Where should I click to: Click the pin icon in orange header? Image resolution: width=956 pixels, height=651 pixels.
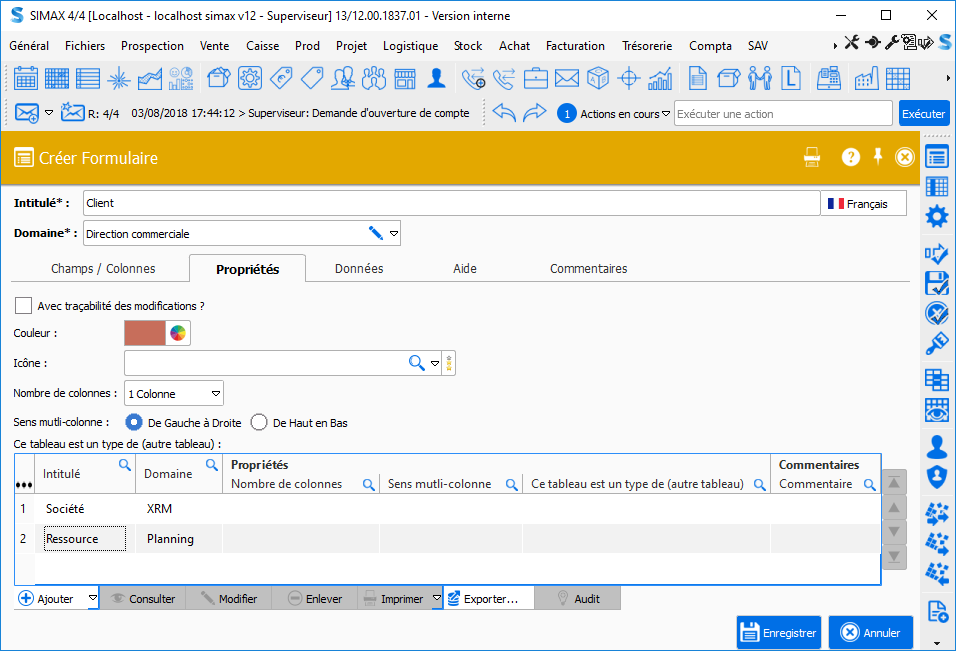[878, 157]
